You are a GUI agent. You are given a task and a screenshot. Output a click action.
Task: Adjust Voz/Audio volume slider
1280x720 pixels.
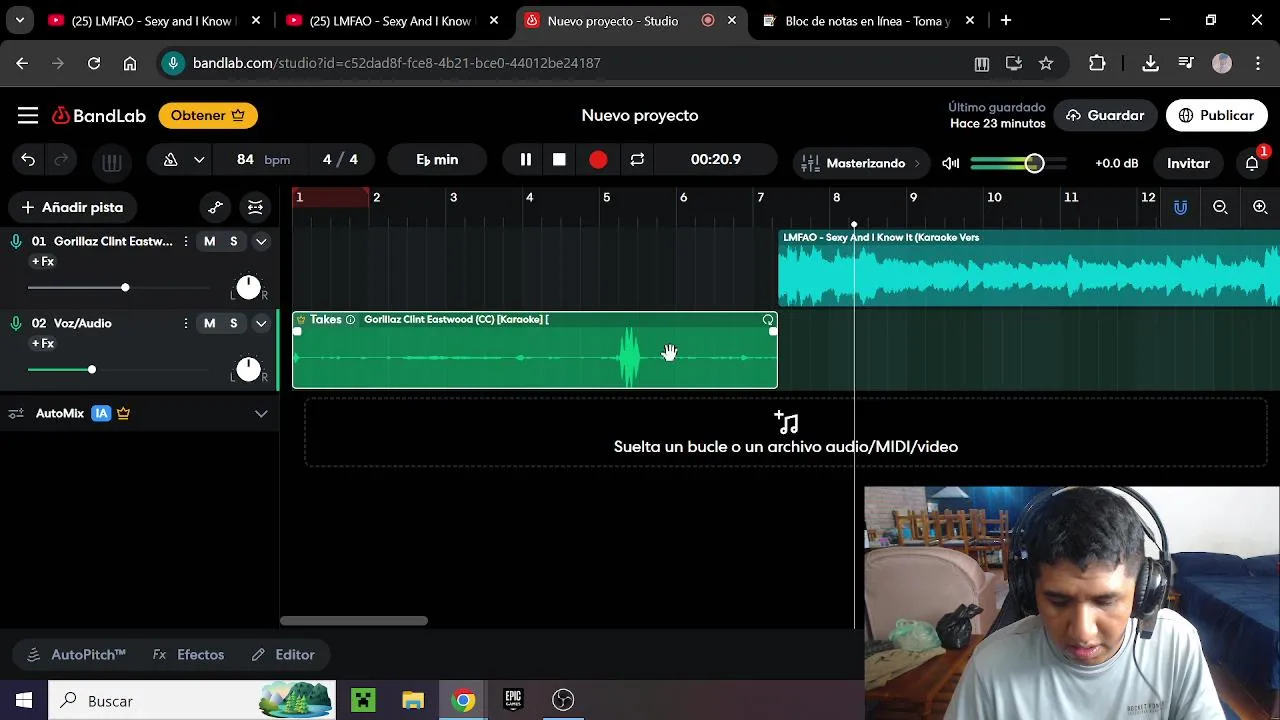(119, 370)
